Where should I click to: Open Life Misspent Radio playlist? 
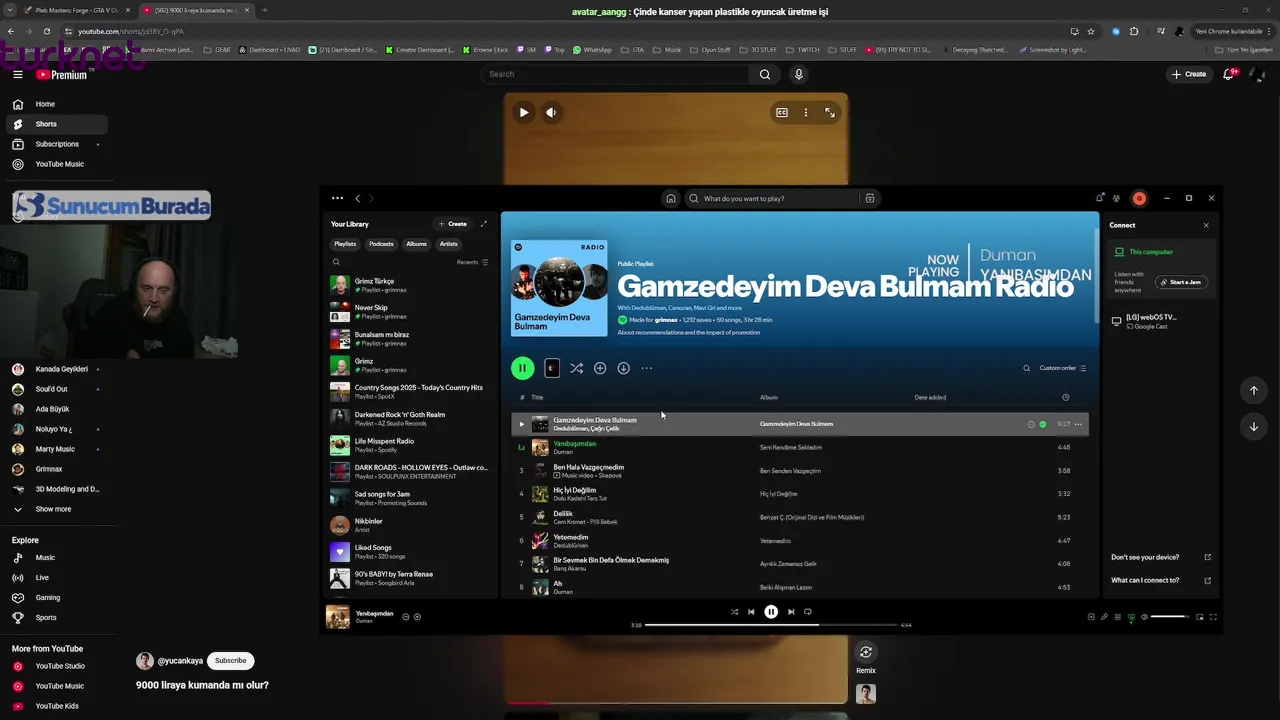click(410, 445)
